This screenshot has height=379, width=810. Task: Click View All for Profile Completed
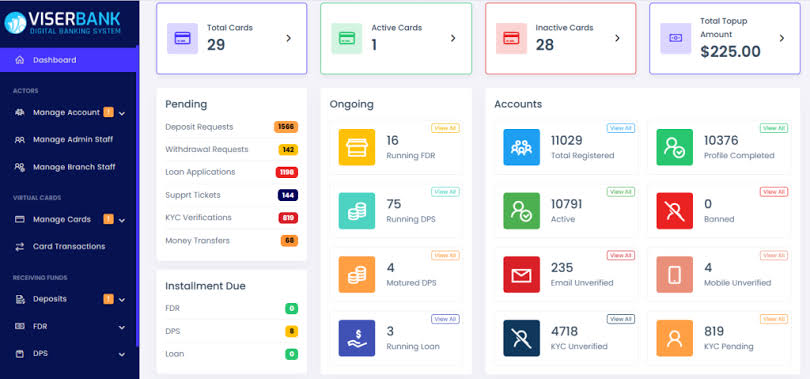pos(774,128)
